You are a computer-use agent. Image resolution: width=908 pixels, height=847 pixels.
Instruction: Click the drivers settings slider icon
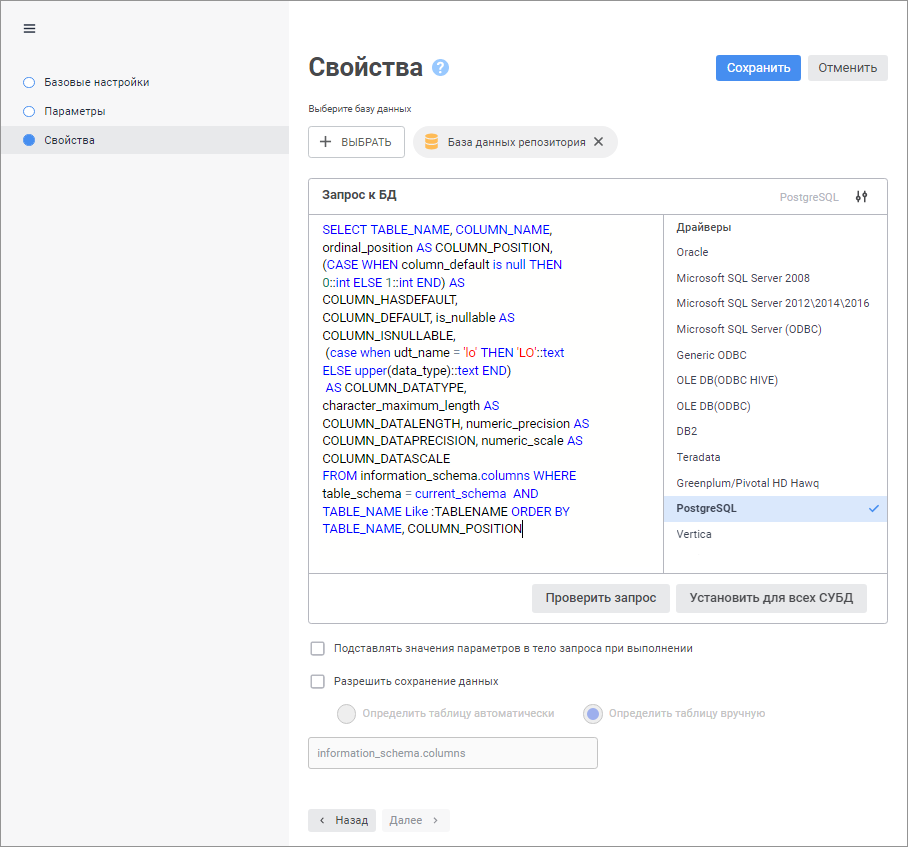(x=862, y=197)
